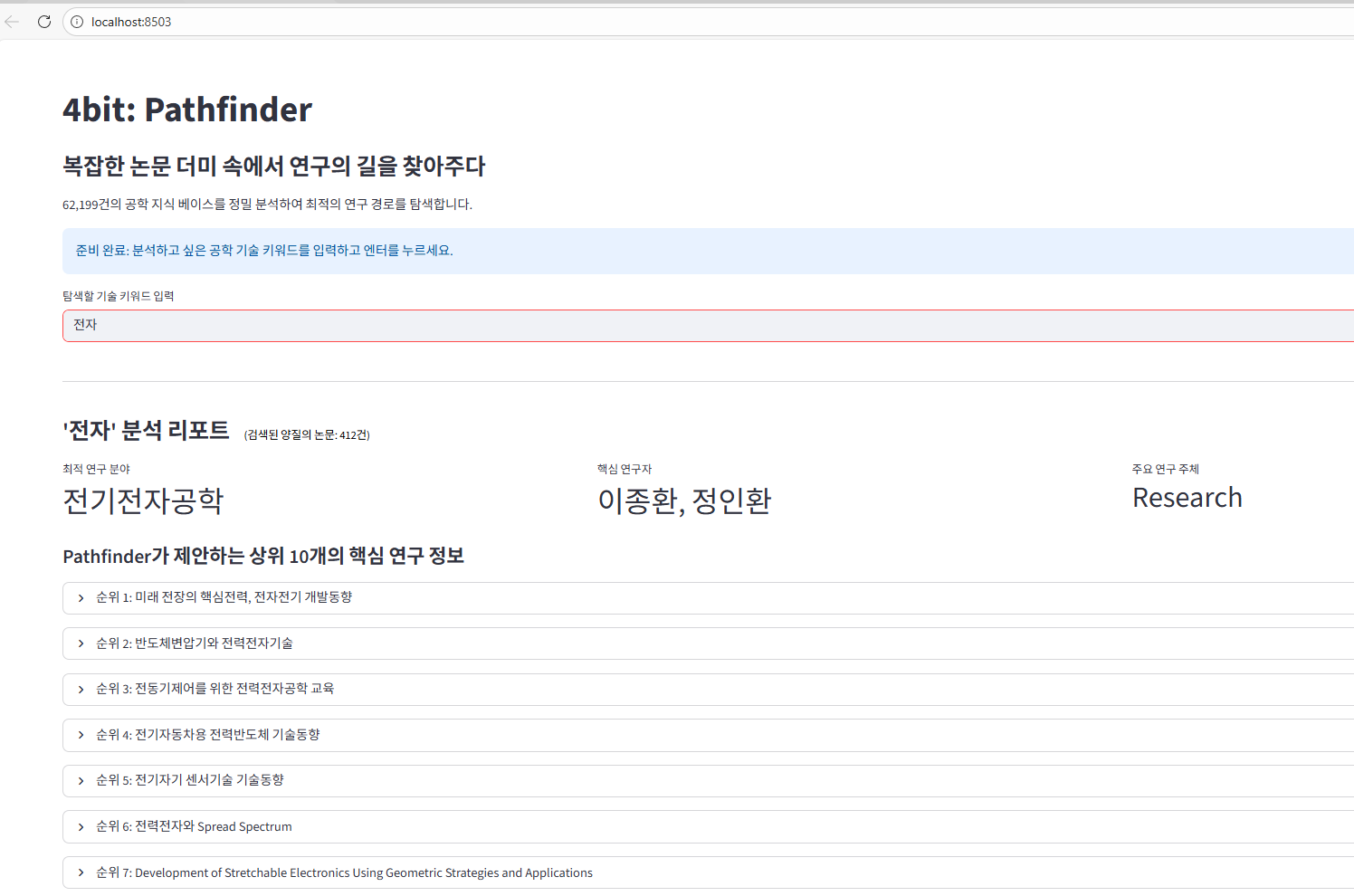Click the 탐색할 기술 키워드 입력 label

click(x=119, y=296)
